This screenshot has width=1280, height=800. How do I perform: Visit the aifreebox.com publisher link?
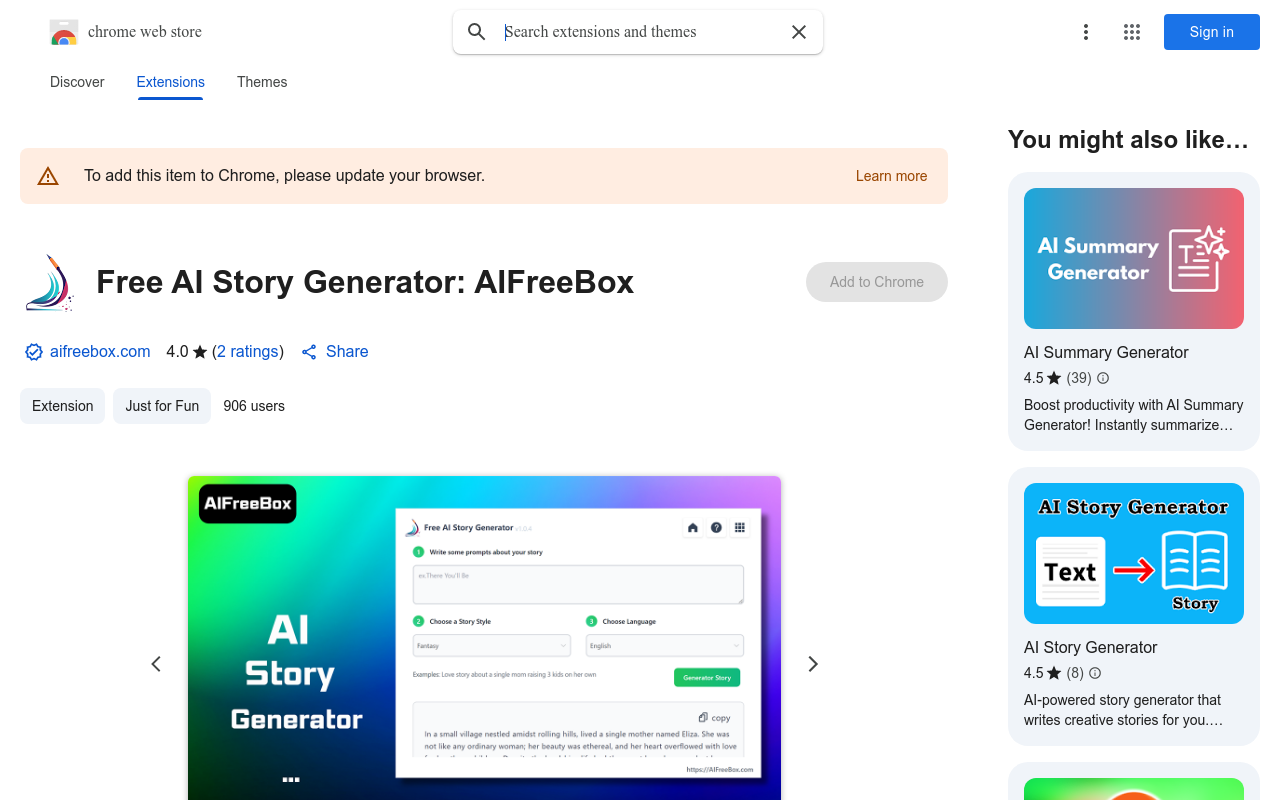pos(100,352)
